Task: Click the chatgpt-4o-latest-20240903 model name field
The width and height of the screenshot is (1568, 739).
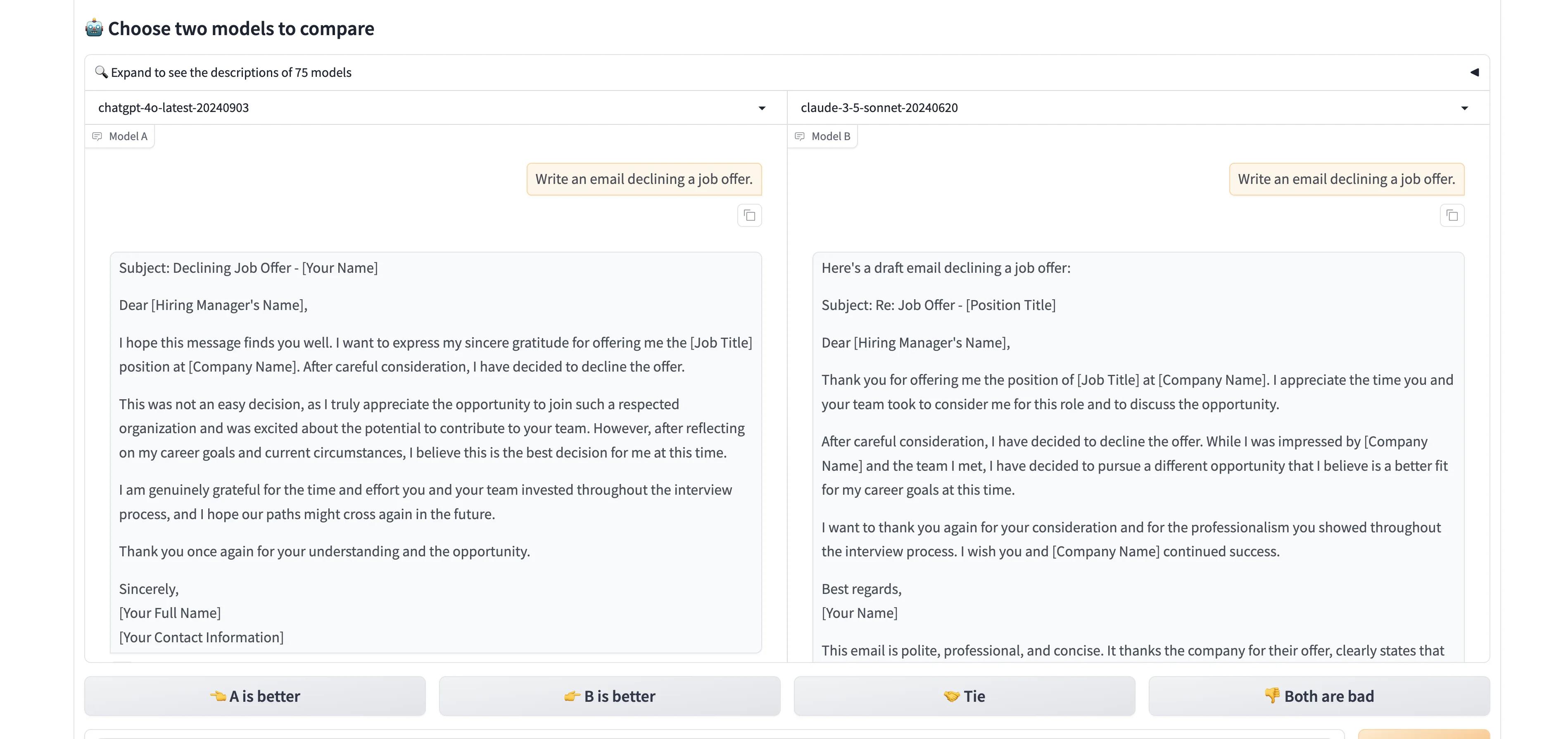Action: tap(173, 108)
